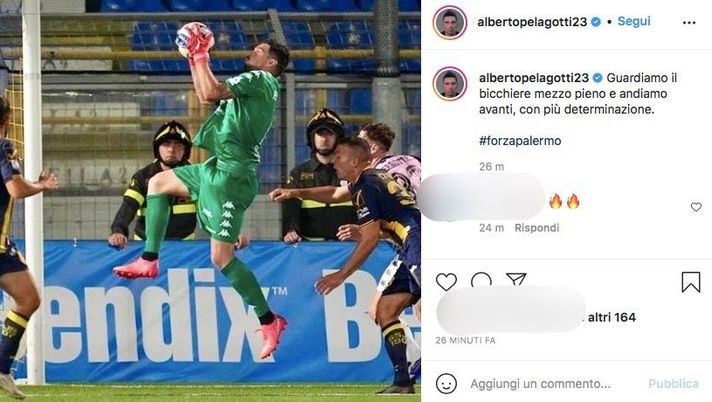This screenshot has height=402, width=712.
Task: View the likes list at 'altri 164'
Action: (x=612, y=317)
